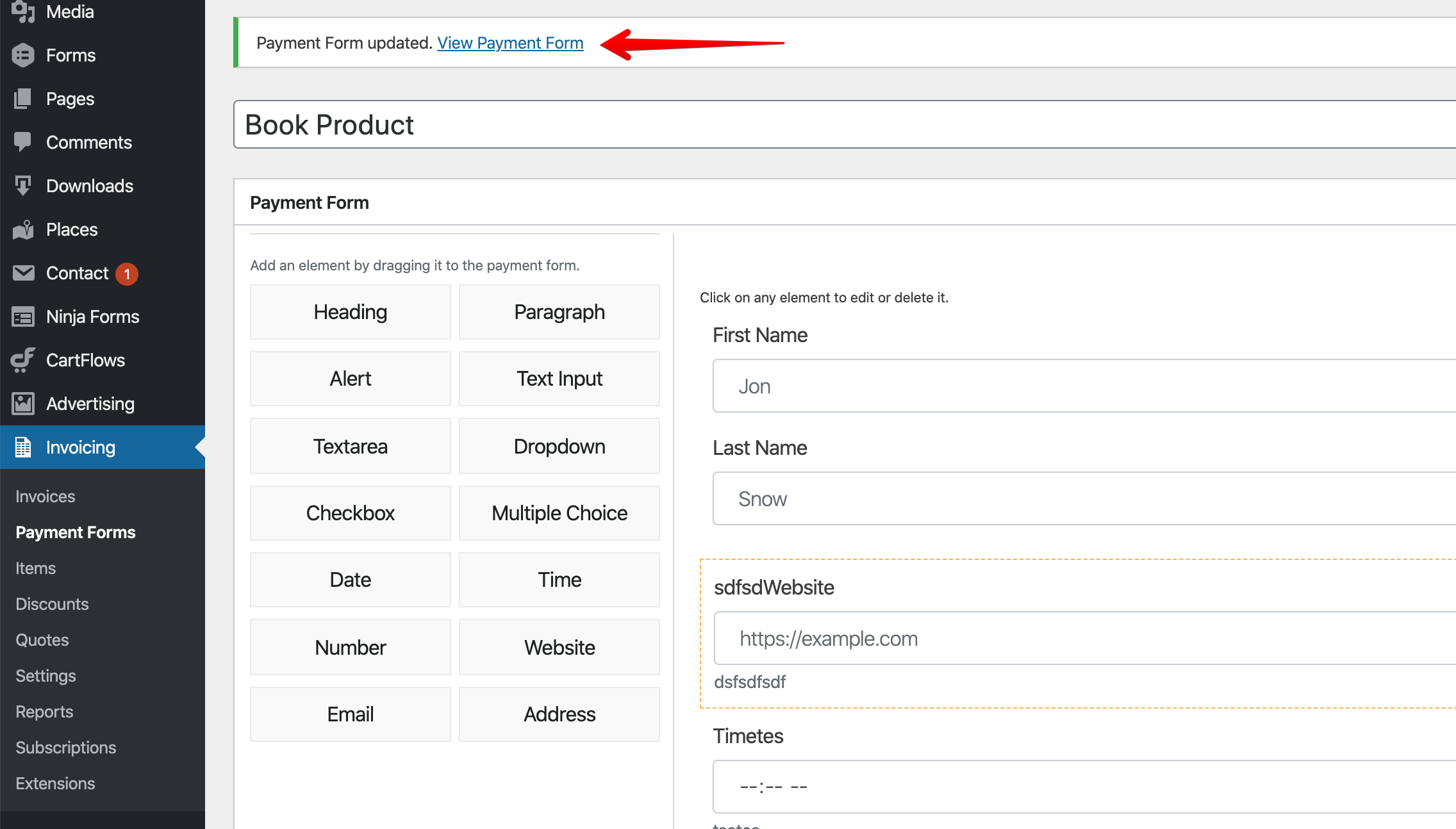The image size is (1456, 829).
Task: Open Ninja Forms
Action: tap(92, 316)
